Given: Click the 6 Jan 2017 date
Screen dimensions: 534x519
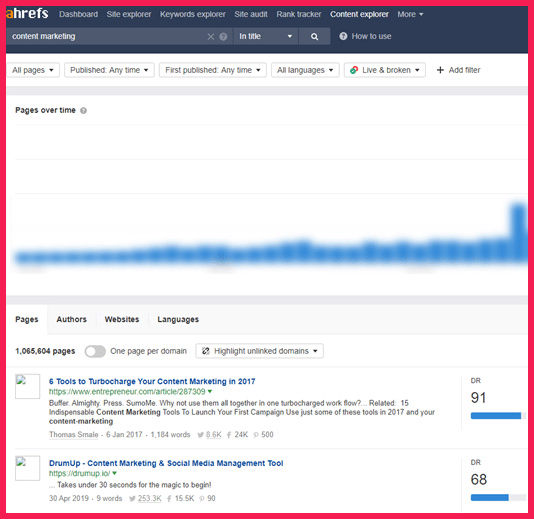Looking at the screenshot, I should [124, 435].
